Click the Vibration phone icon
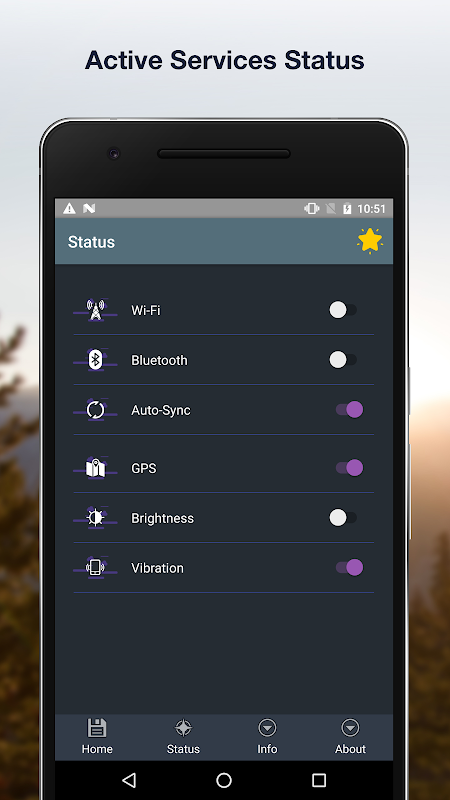This screenshot has height=800, width=450. point(95,568)
